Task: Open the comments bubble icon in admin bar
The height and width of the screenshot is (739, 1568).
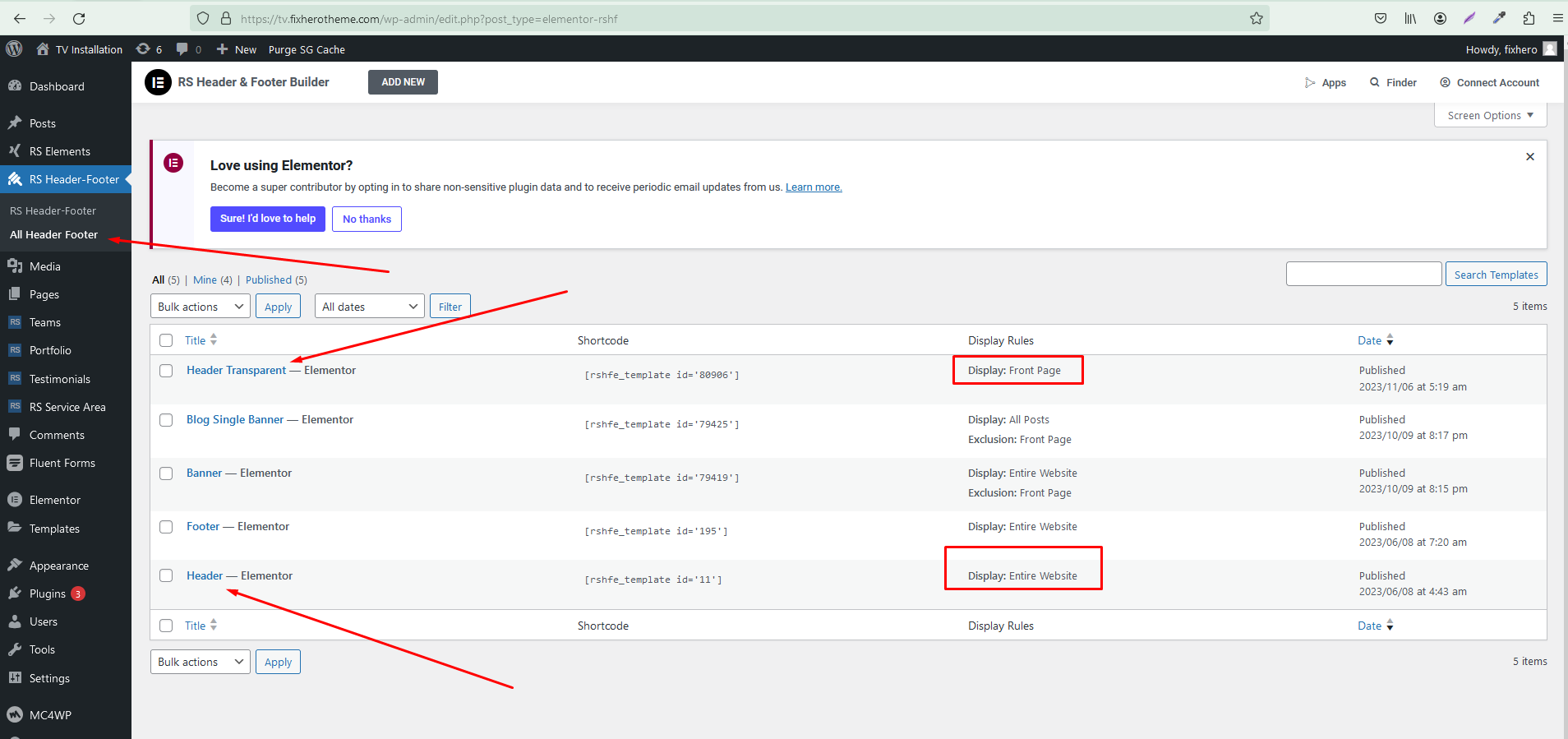Action: 188,49
